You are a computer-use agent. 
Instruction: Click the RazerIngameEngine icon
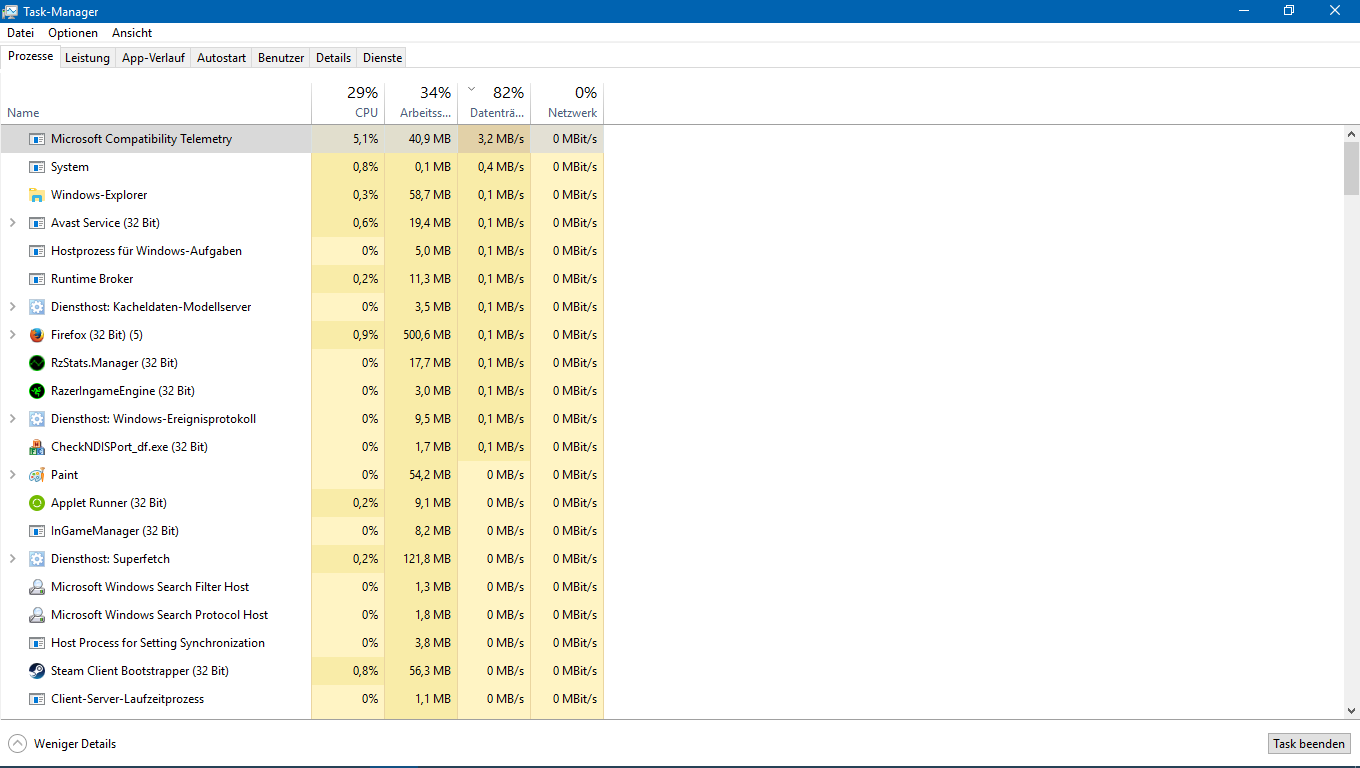(x=37, y=391)
